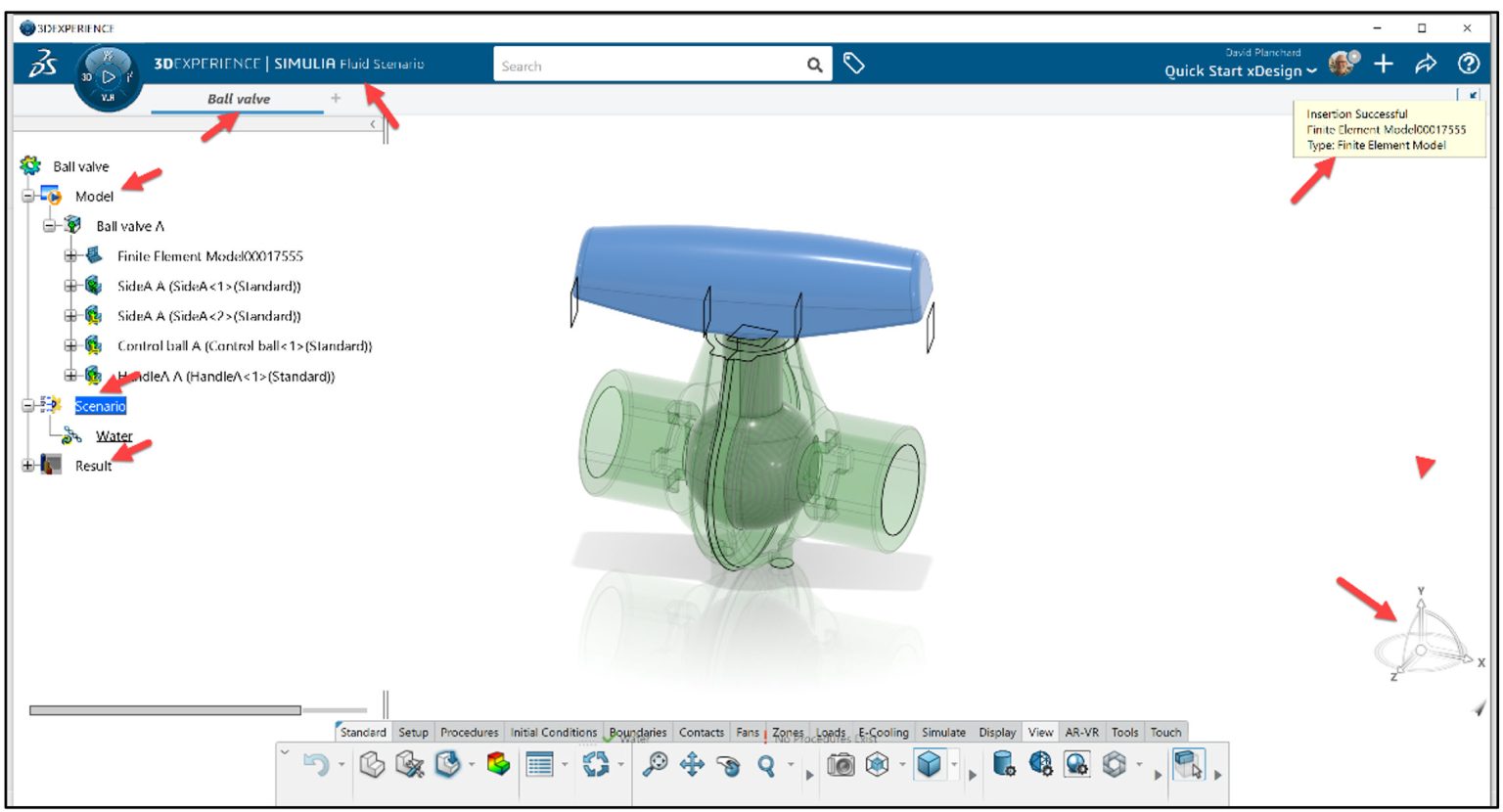This screenshot has height=812, width=1503.
Task: Click the blue highlighted model arrow icon
Action: click(447, 764)
